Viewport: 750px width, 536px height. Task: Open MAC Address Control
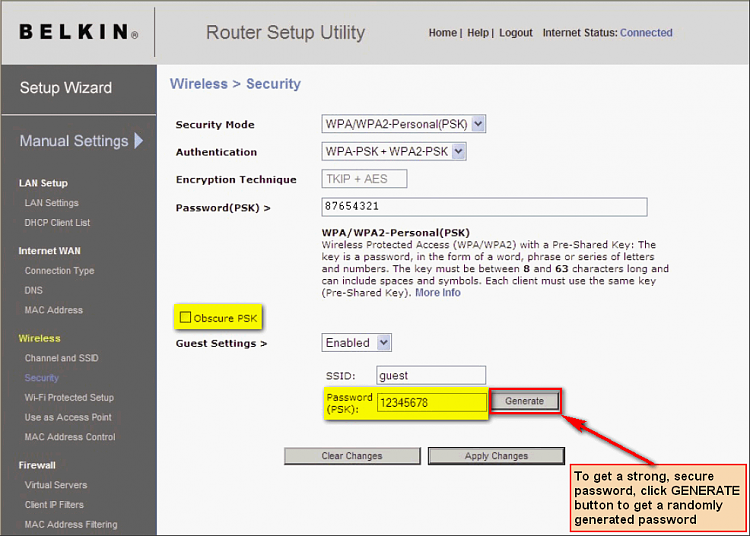click(70, 437)
